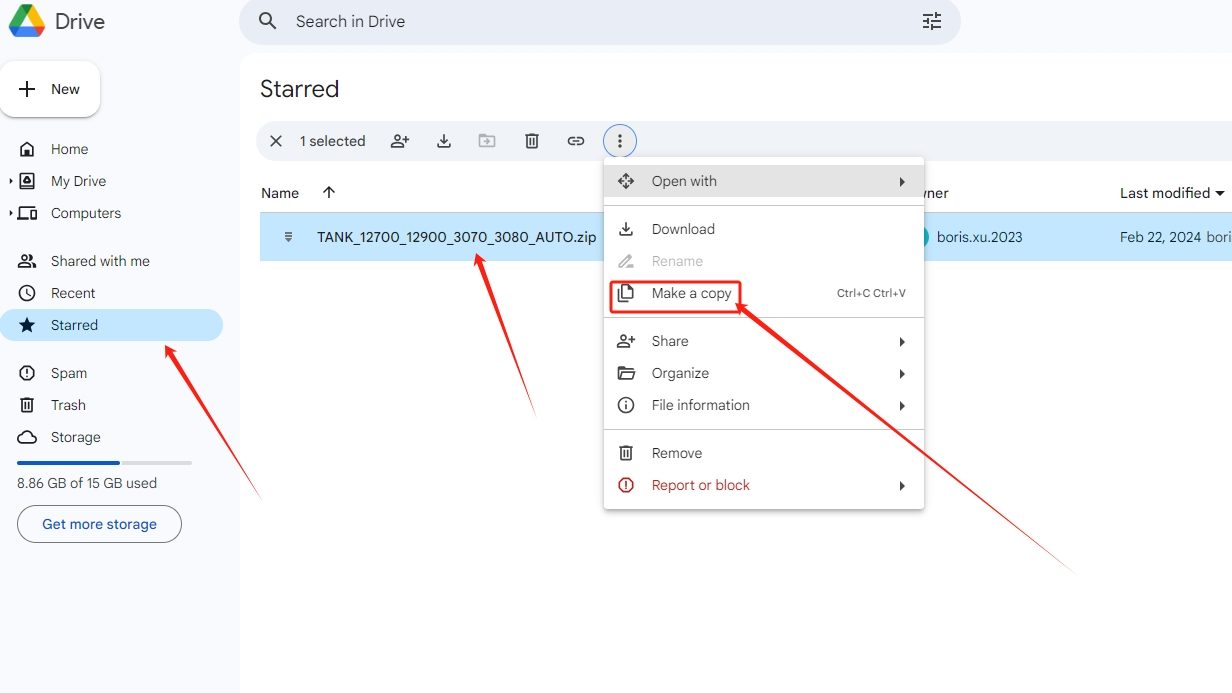Toggle the Name column sort arrow
Screen dimensions: 1232x693
(x=329, y=193)
